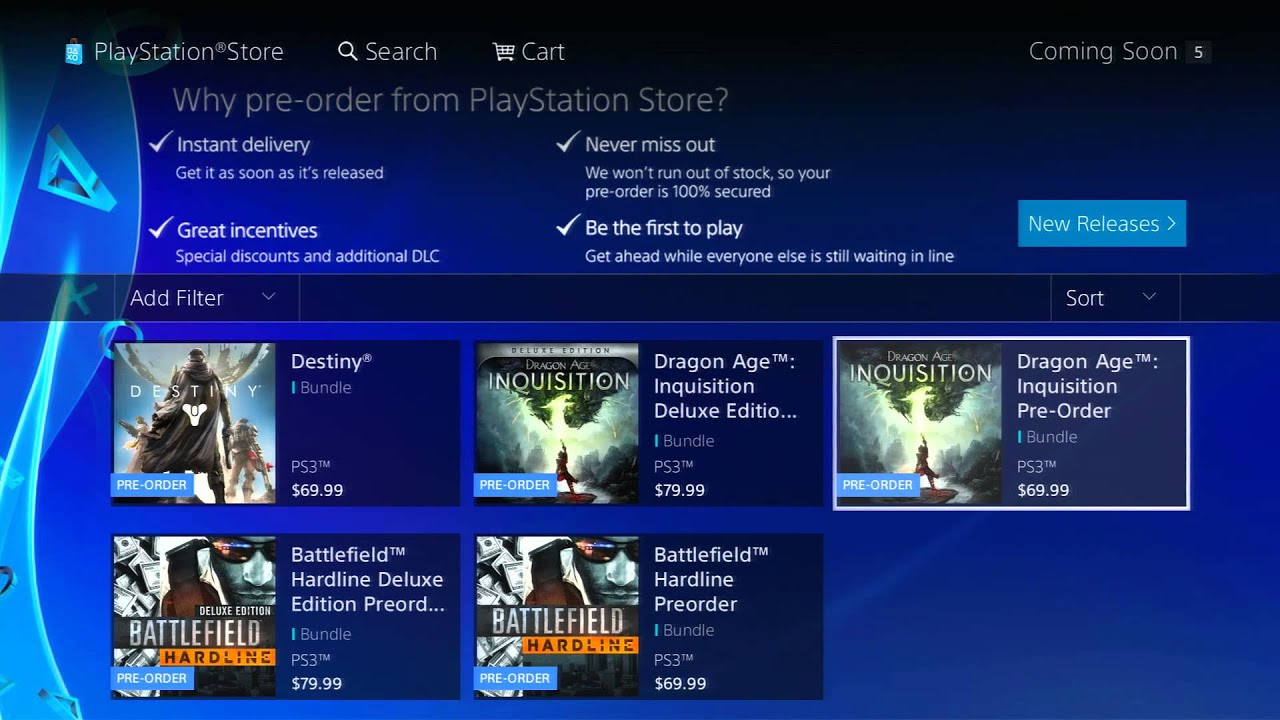Select Dragon Age: Inquisition Deluxe Edition title
This screenshot has width=1280, height=720.
725,386
